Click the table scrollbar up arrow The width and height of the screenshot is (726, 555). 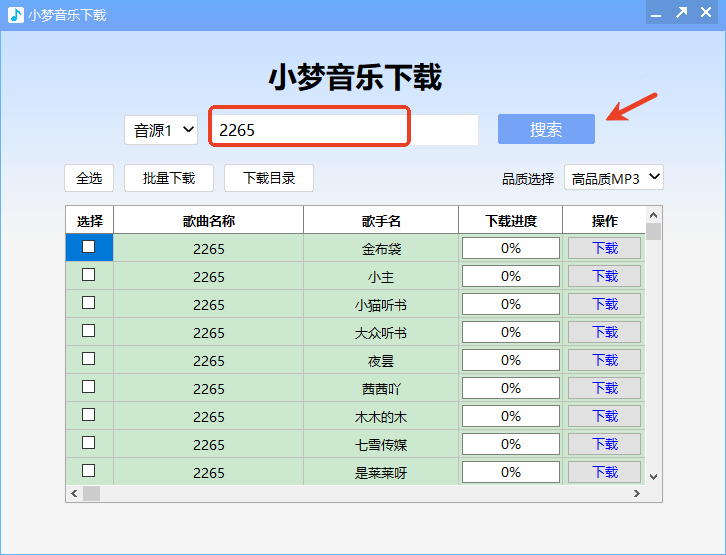[x=654, y=214]
